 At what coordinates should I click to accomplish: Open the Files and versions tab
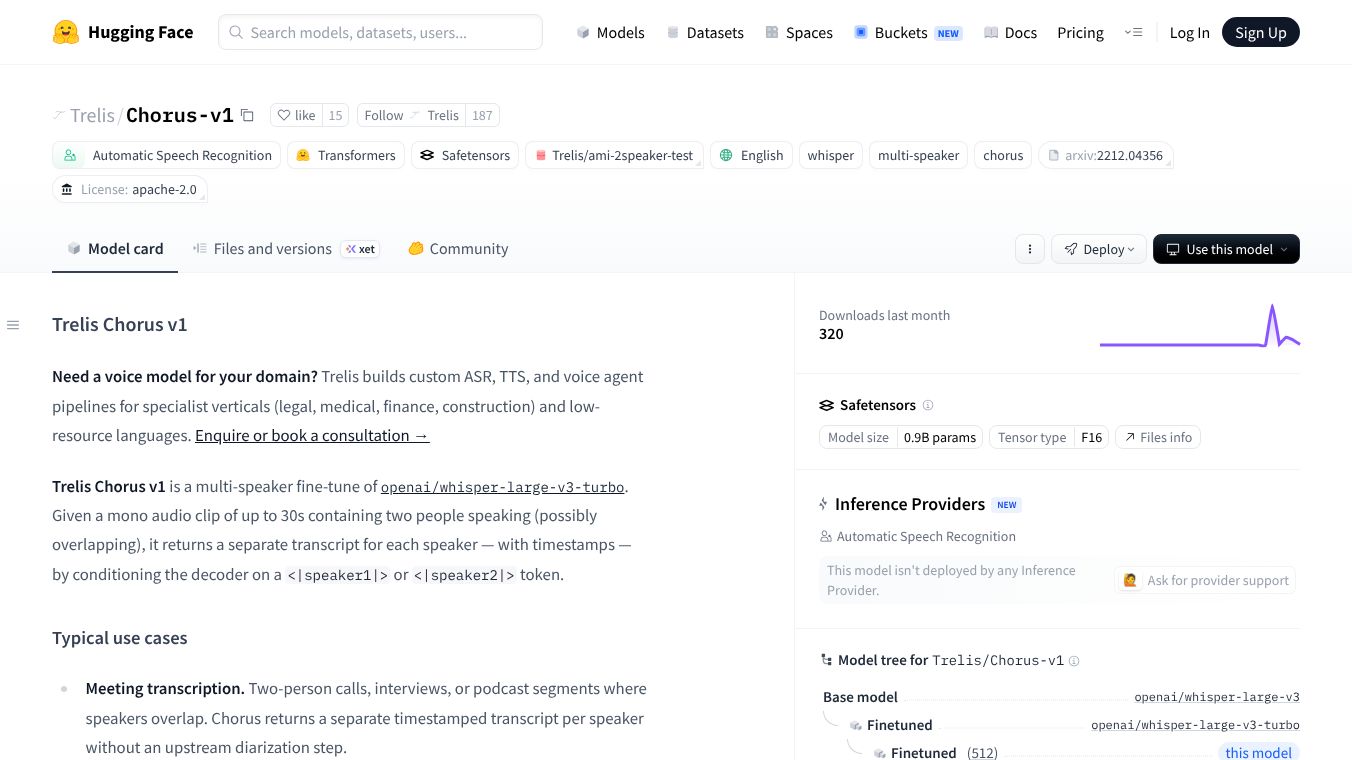(286, 249)
